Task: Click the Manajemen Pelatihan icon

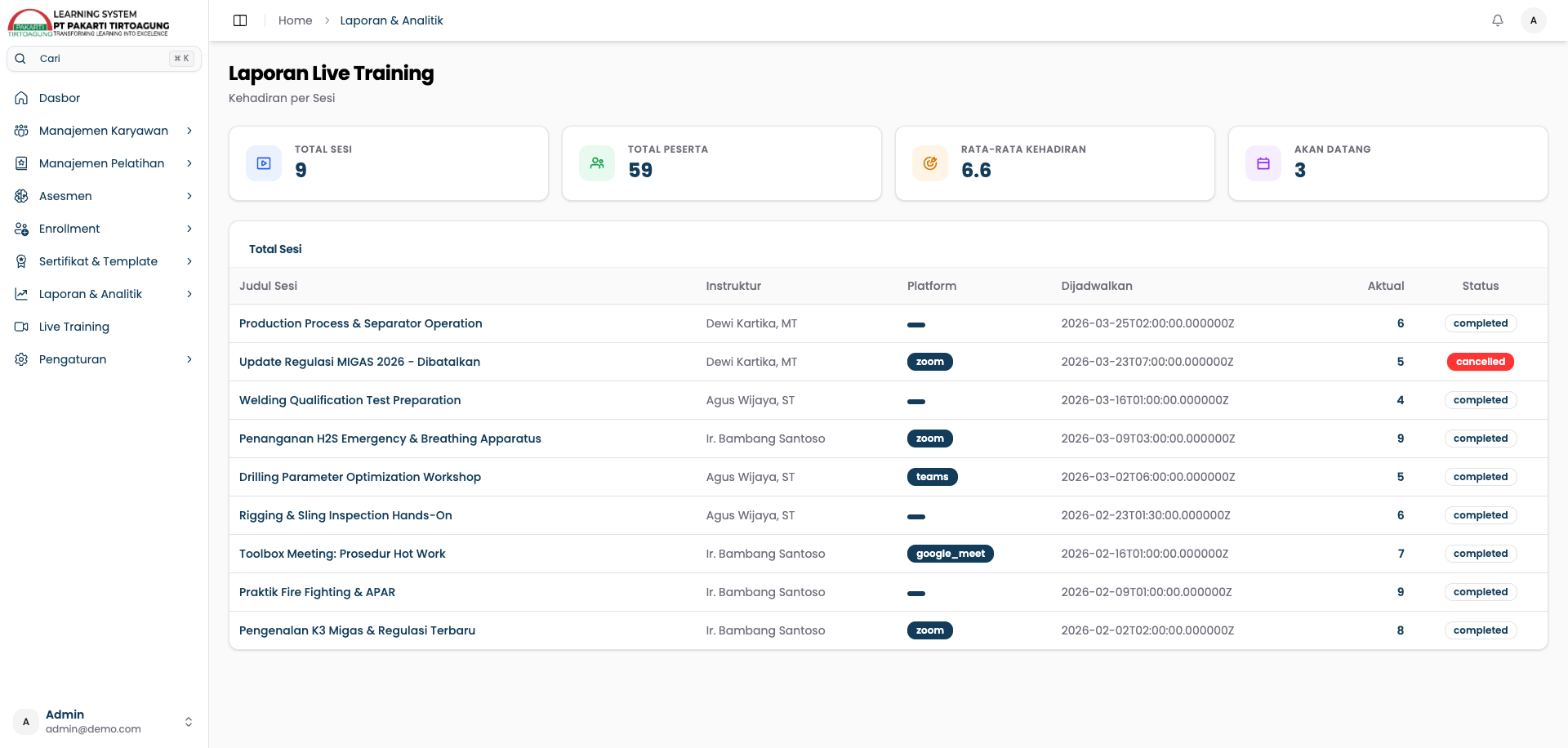Action: pos(22,163)
